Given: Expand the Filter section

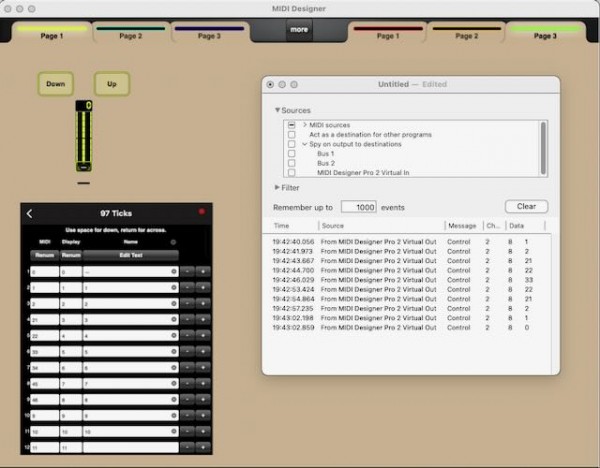Looking at the screenshot, I should click(277, 188).
